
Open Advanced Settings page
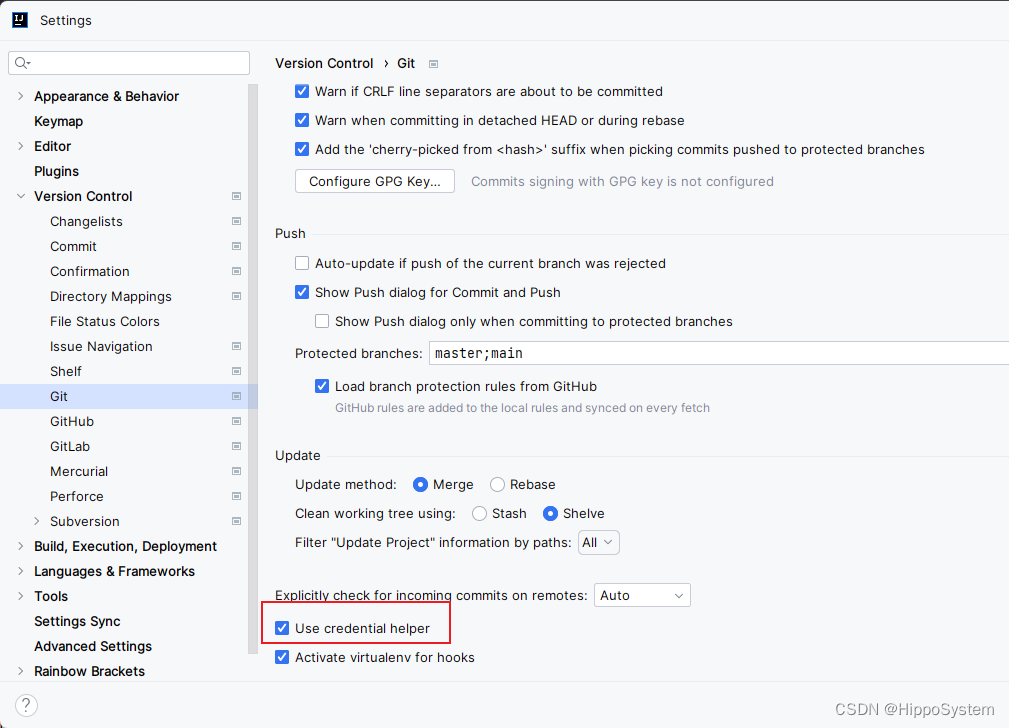pyautogui.click(x=93, y=646)
